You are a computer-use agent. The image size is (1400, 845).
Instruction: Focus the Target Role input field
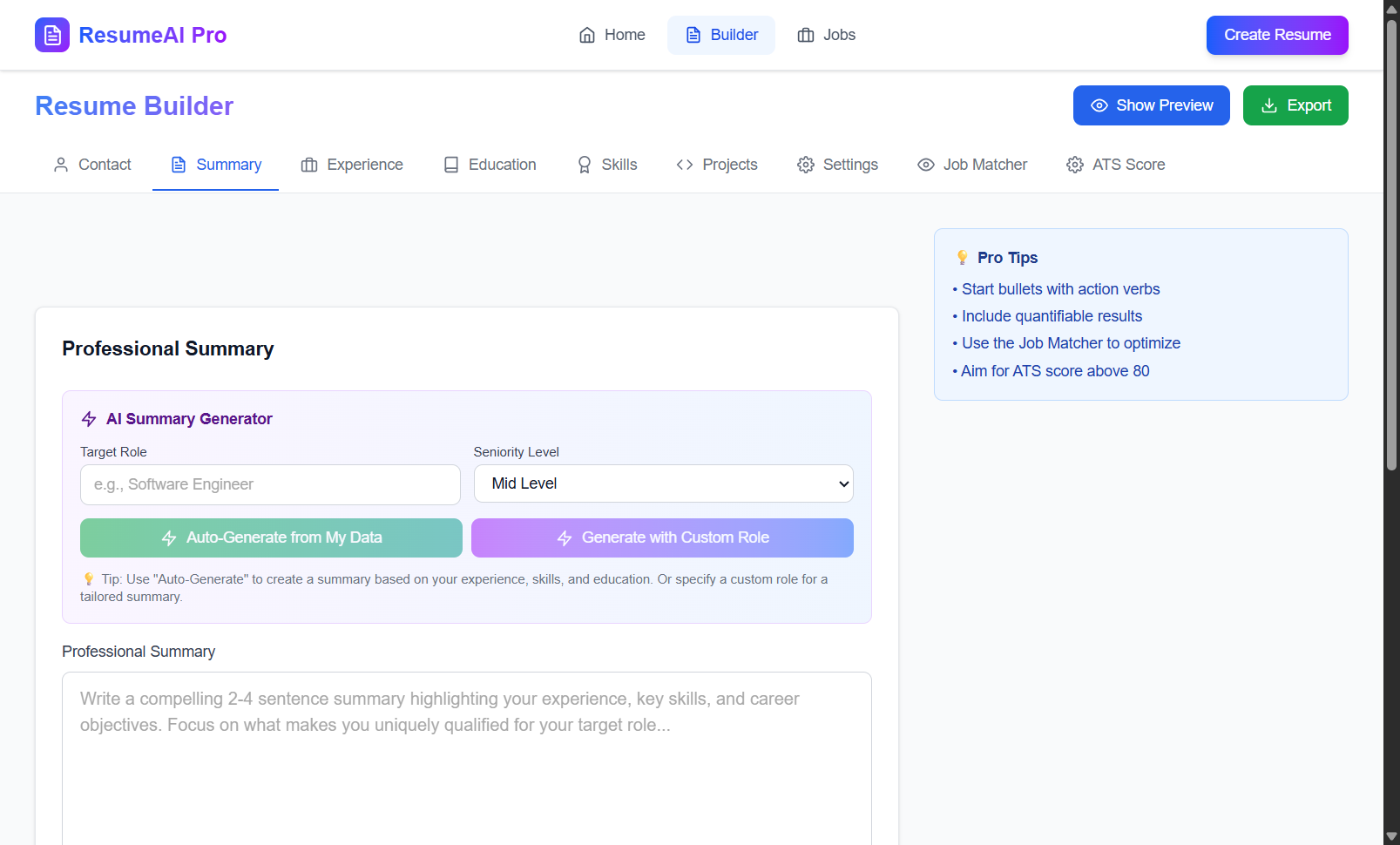[x=270, y=484]
